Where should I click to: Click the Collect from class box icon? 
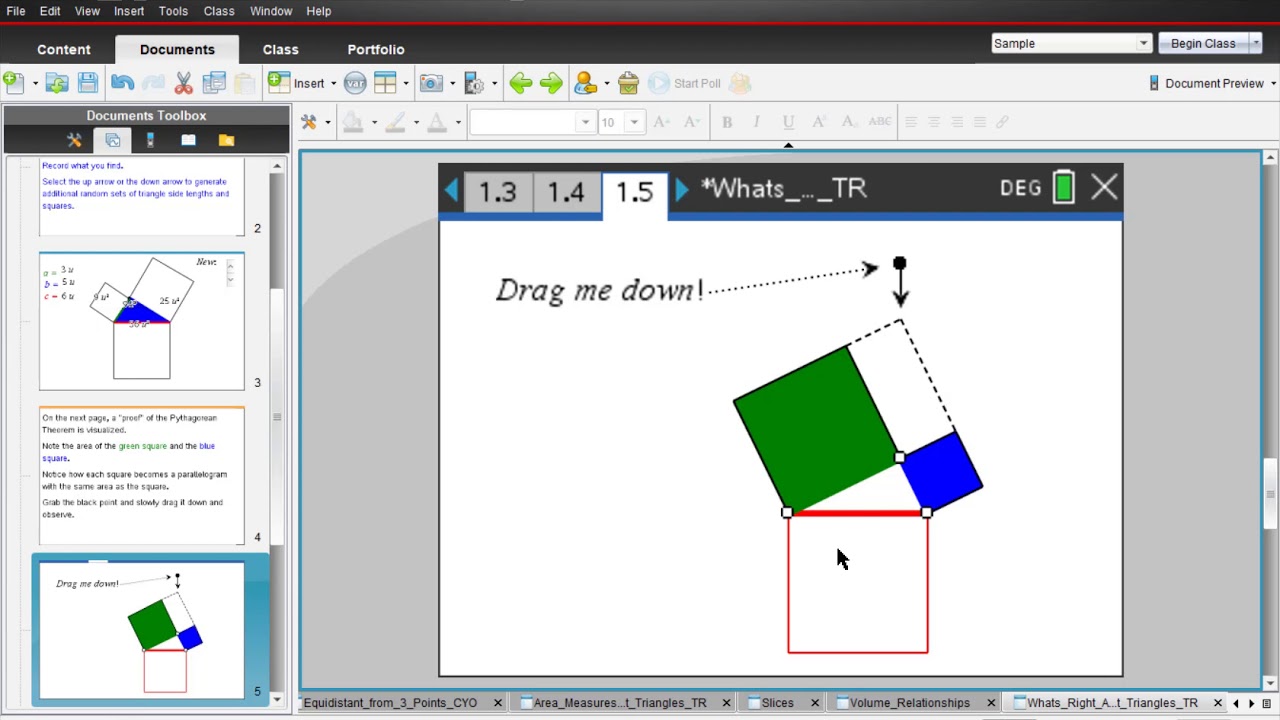pyautogui.click(x=628, y=83)
